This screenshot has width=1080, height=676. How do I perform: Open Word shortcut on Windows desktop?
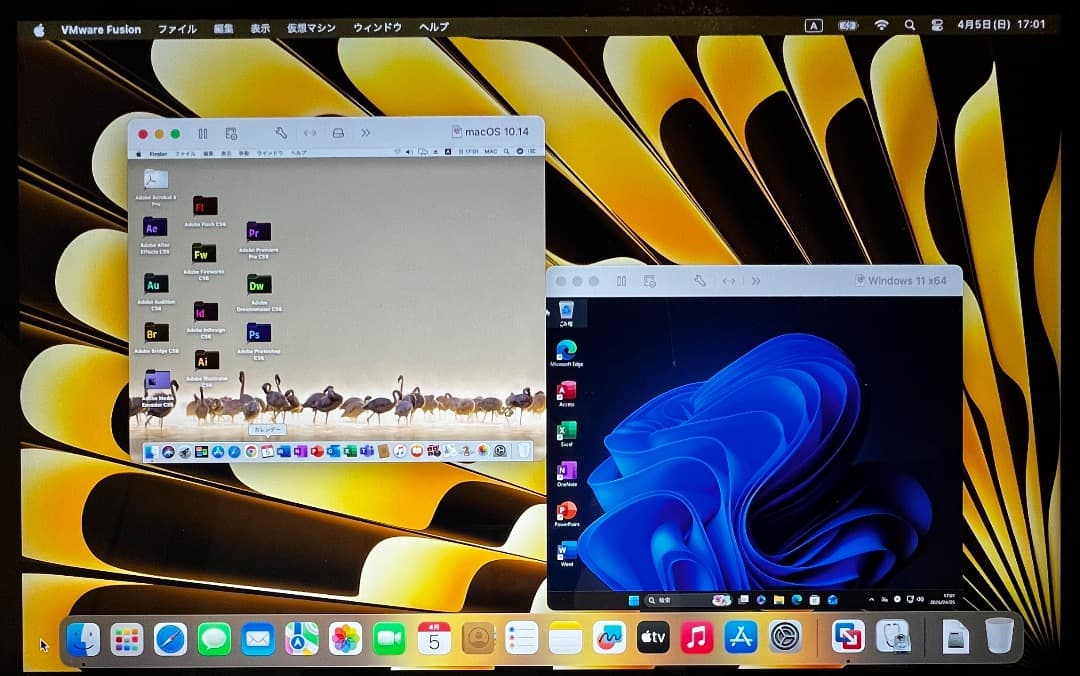[567, 553]
